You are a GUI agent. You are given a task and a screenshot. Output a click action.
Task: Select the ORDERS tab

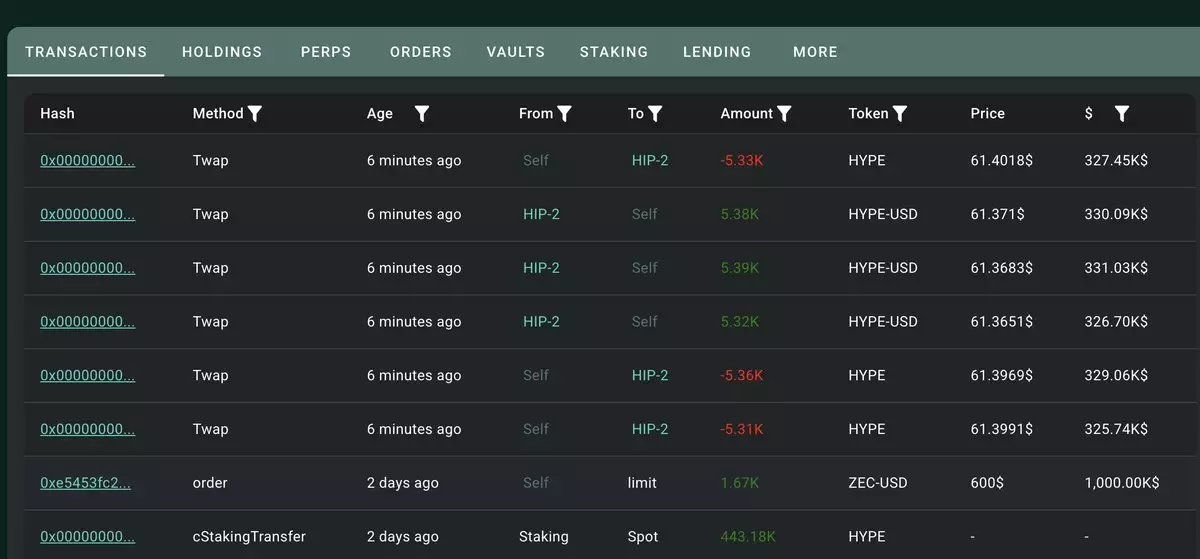tap(421, 52)
